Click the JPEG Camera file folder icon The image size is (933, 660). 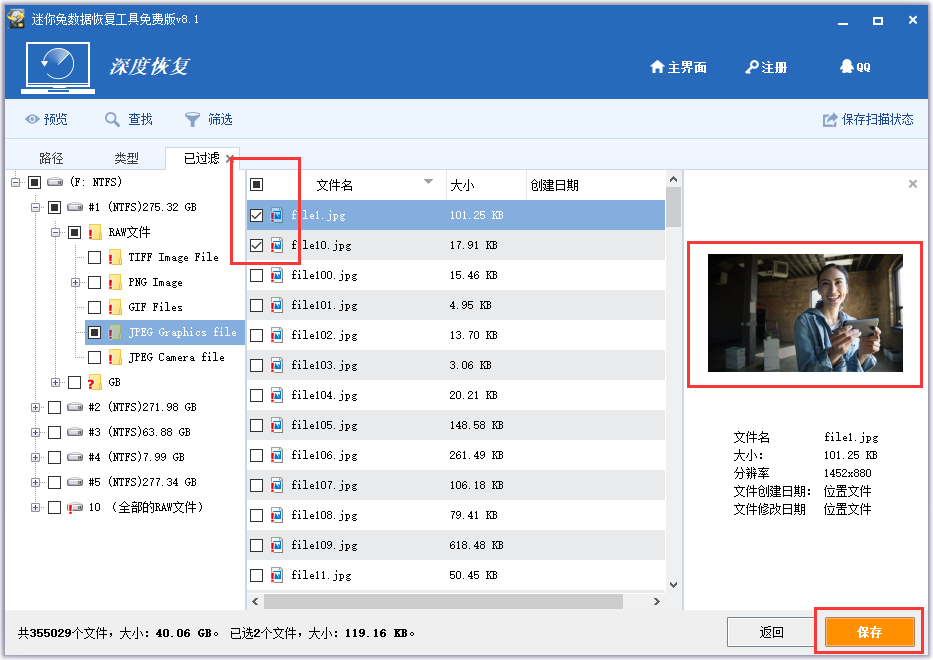(x=115, y=357)
